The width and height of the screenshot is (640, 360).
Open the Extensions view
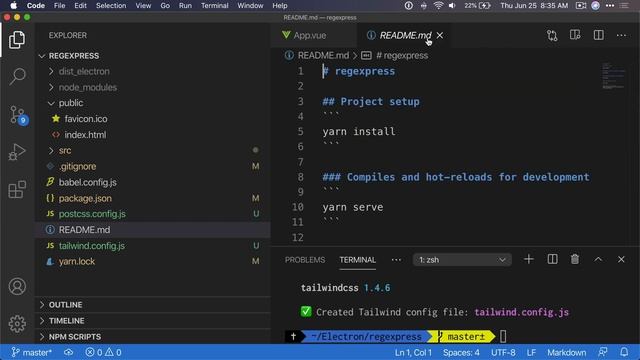(x=17, y=190)
